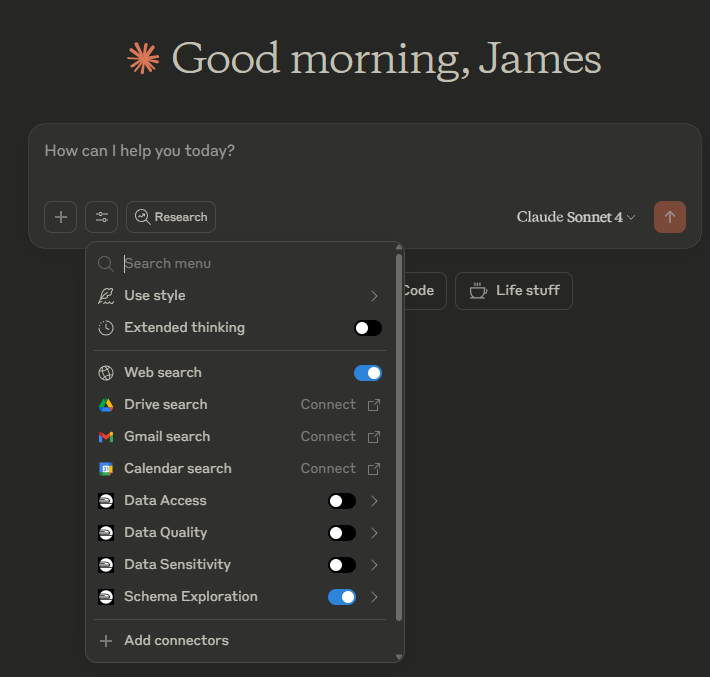Image resolution: width=710 pixels, height=677 pixels.
Task: Click the globe icon beside Web search
Action: click(106, 373)
